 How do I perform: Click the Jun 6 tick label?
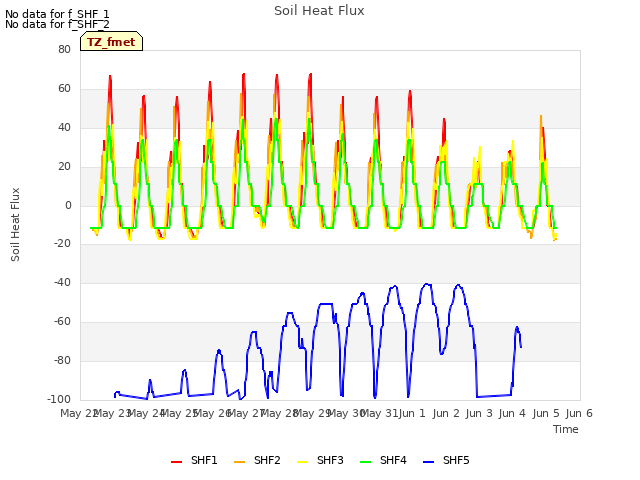click(579, 413)
